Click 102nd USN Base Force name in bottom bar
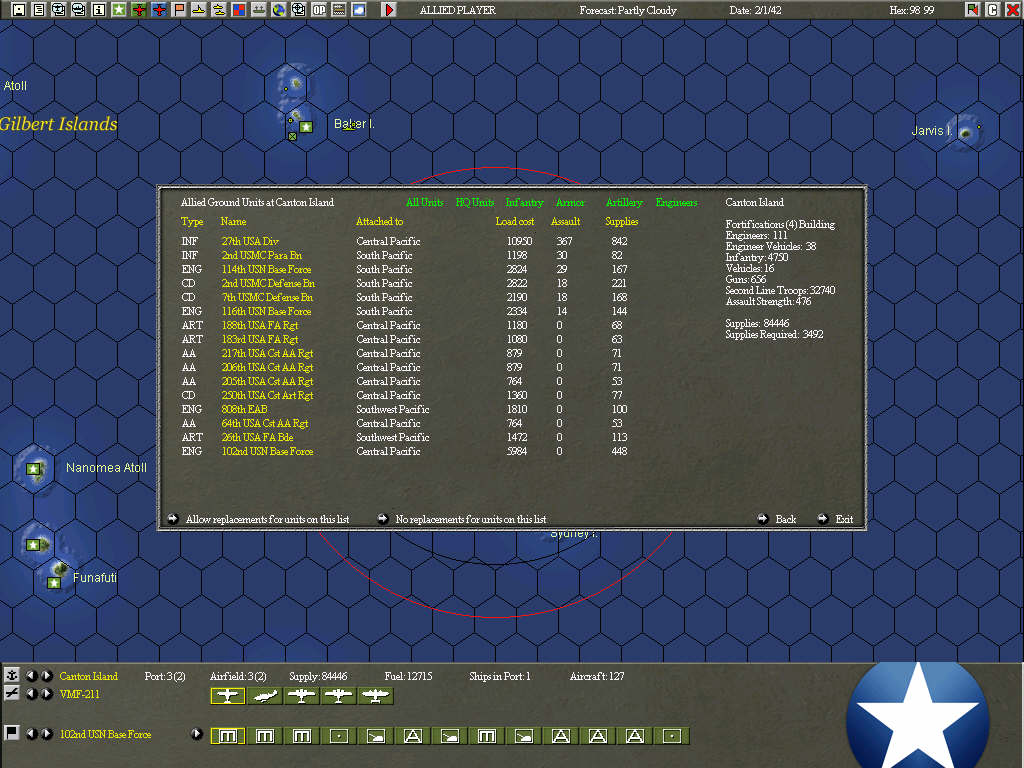Image resolution: width=1024 pixels, height=768 pixels. (x=105, y=734)
